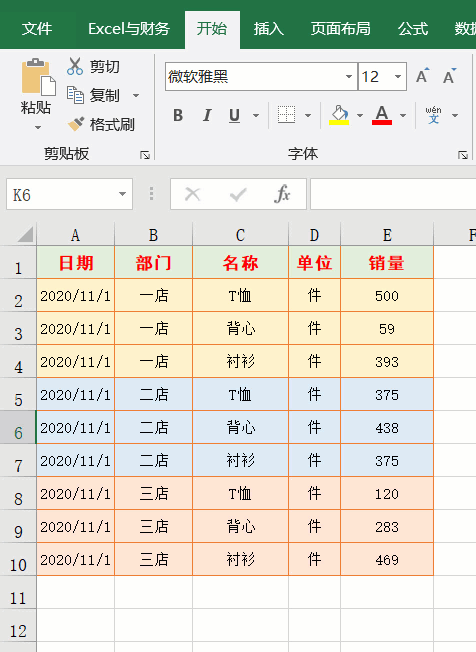Open the phonetic guide dropdown arrow
476x652 pixels.
tap(455, 115)
